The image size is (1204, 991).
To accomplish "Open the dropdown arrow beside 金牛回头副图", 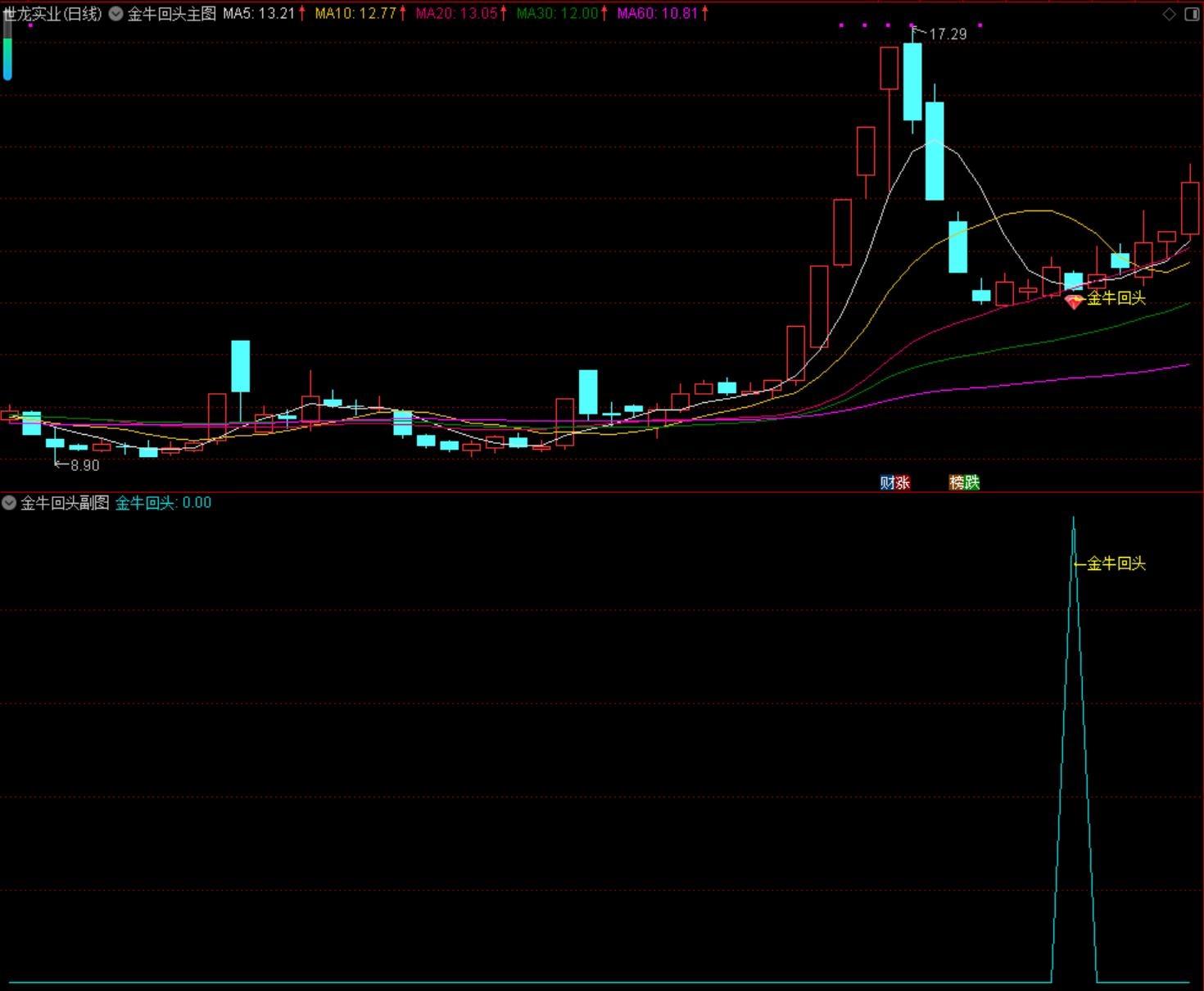I will (9, 503).
